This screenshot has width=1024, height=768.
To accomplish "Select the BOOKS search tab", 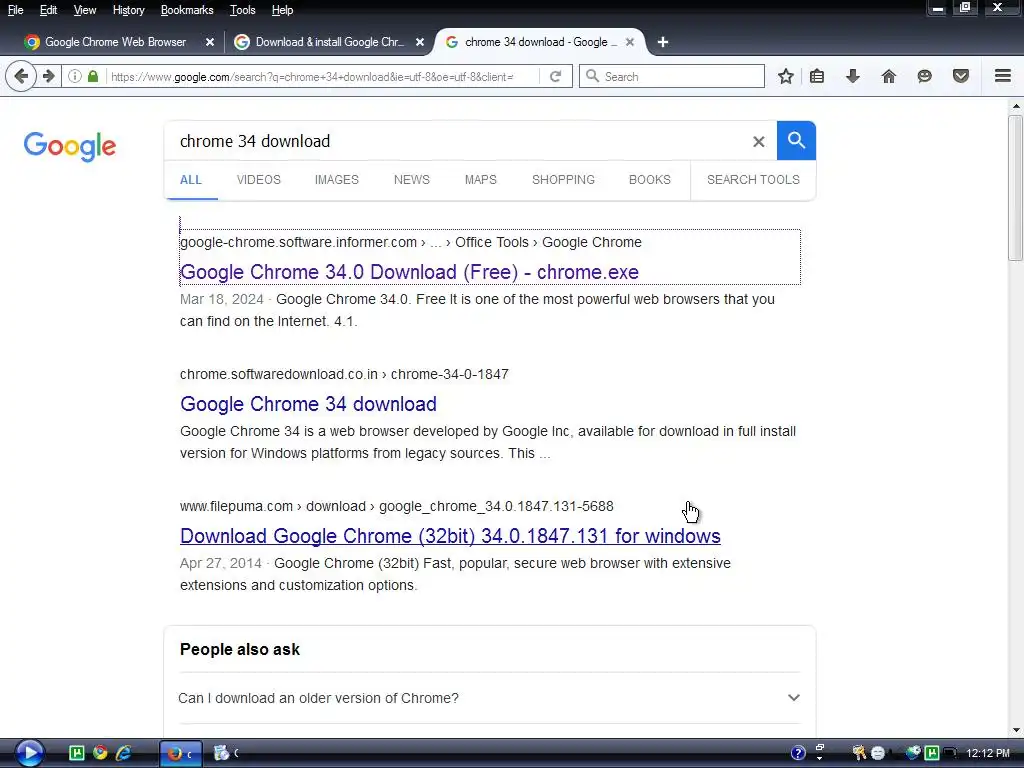I will click(650, 180).
